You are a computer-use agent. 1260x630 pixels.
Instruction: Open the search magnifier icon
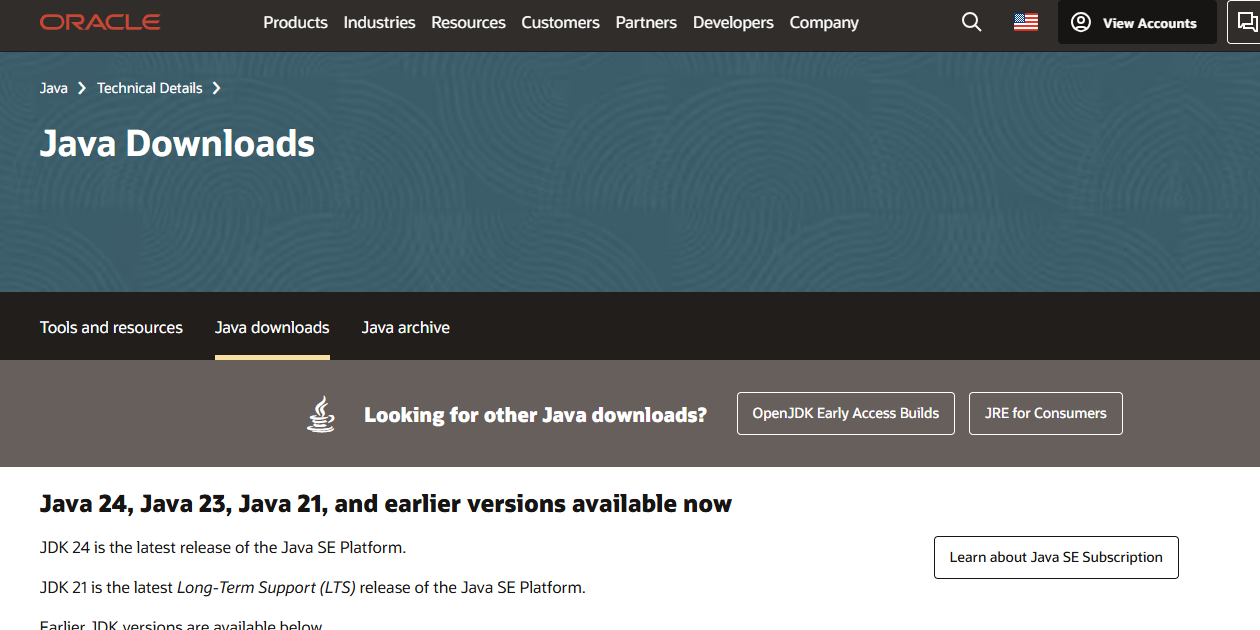pyautogui.click(x=971, y=22)
